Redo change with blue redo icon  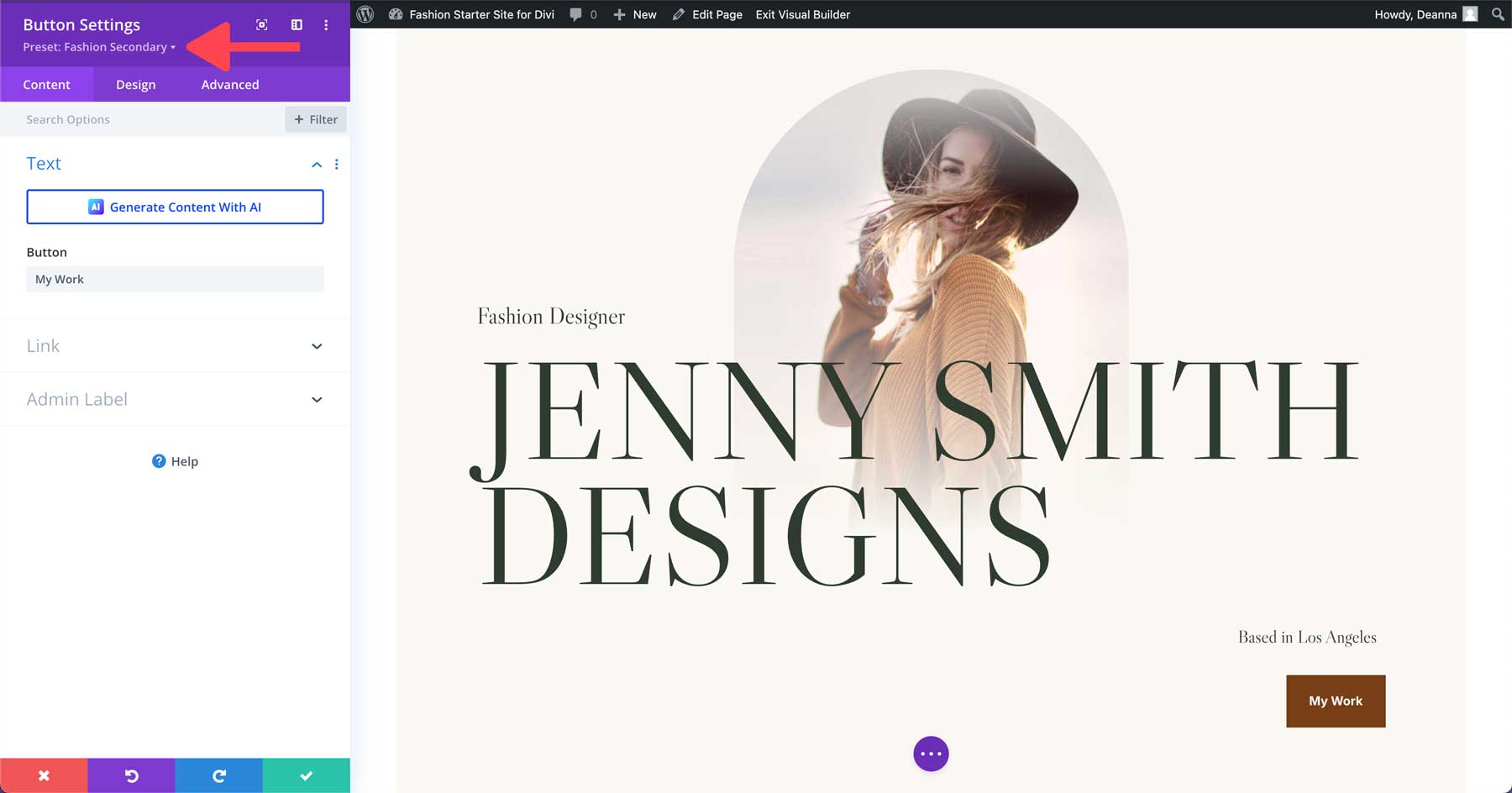218,775
